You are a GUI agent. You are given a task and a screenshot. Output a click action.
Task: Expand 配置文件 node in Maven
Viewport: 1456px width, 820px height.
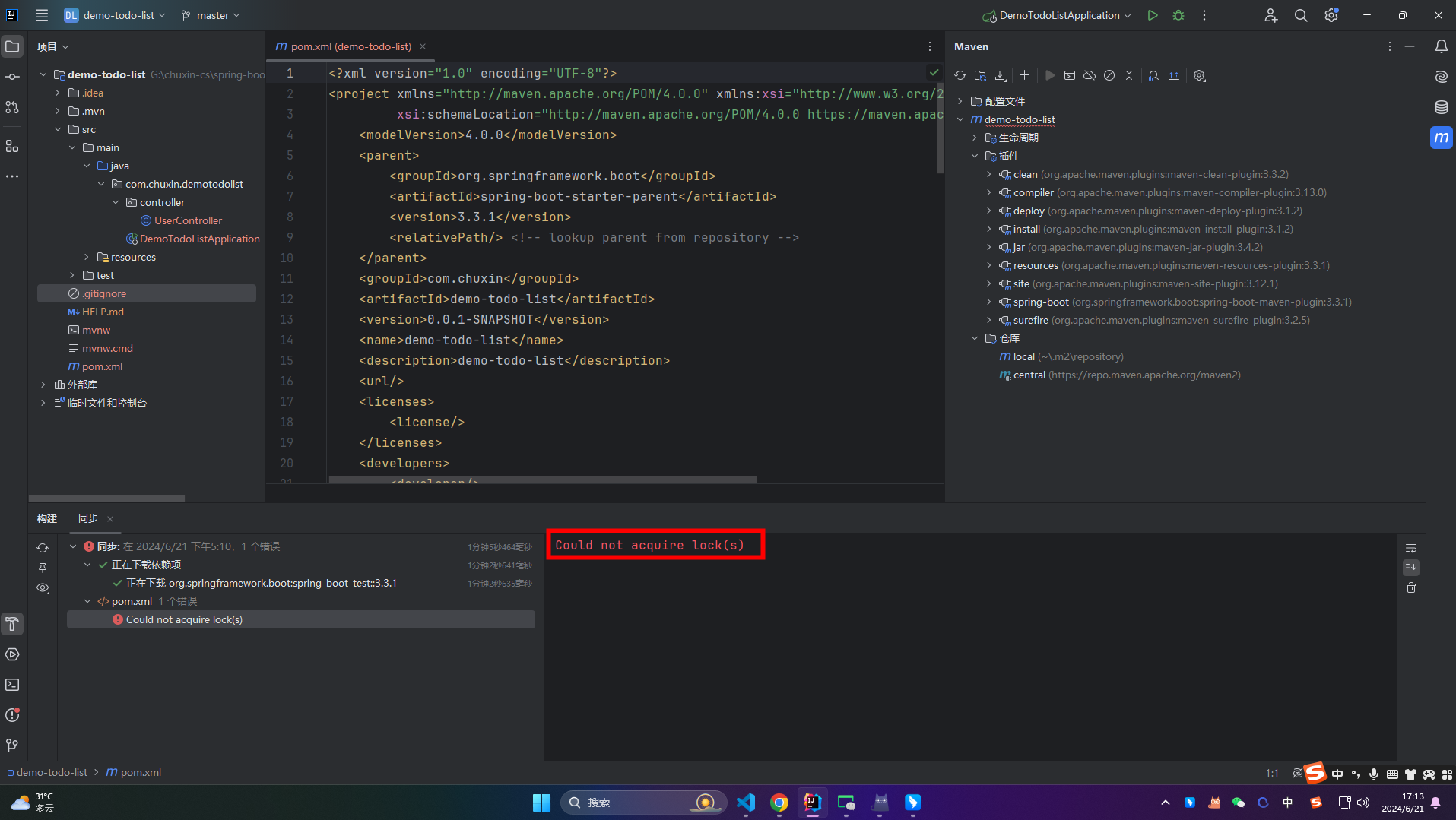tap(960, 101)
